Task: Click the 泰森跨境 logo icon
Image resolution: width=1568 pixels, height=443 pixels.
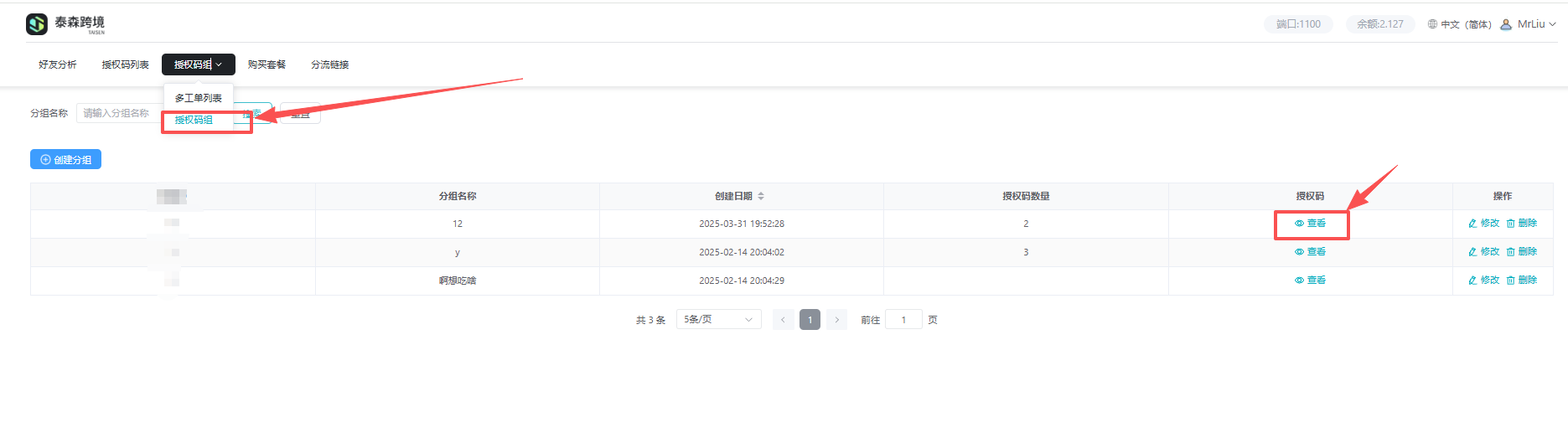Action: (37, 24)
